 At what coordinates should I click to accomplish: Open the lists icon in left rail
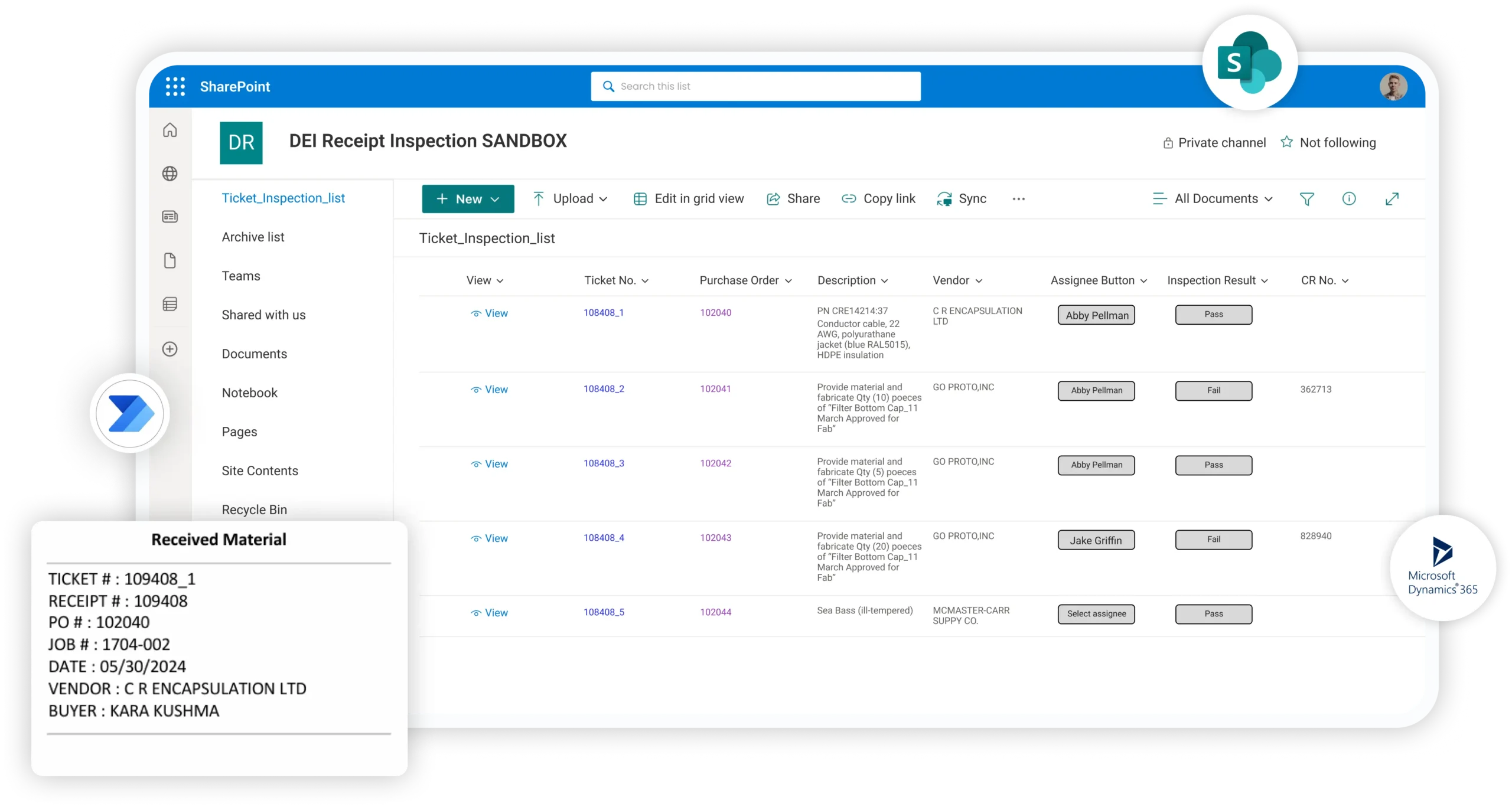(x=170, y=304)
